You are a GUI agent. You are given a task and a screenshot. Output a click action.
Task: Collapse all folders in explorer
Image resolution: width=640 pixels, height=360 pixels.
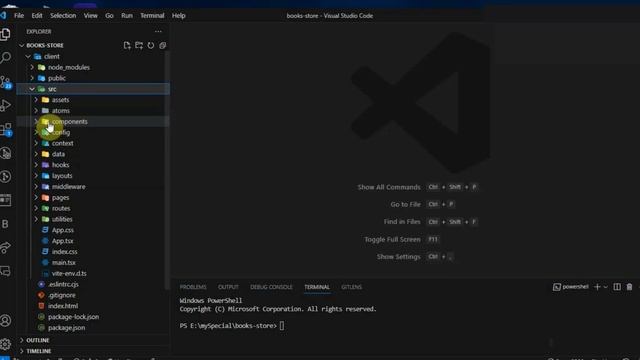point(162,45)
